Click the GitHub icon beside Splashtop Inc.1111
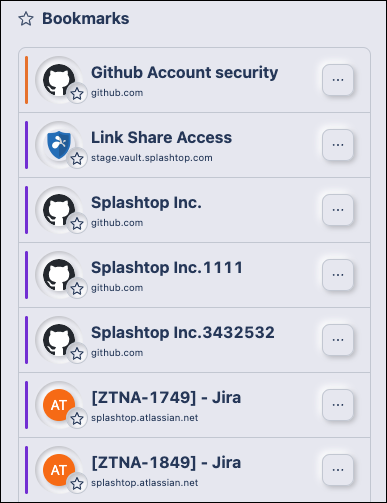The width and height of the screenshot is (387, 503). point(59,275)
